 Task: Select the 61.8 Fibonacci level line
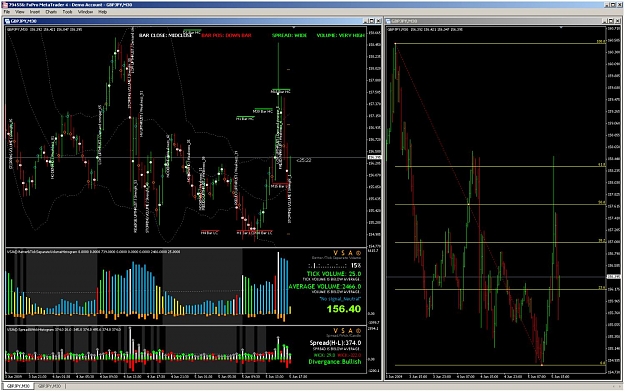tap(500, 167)
